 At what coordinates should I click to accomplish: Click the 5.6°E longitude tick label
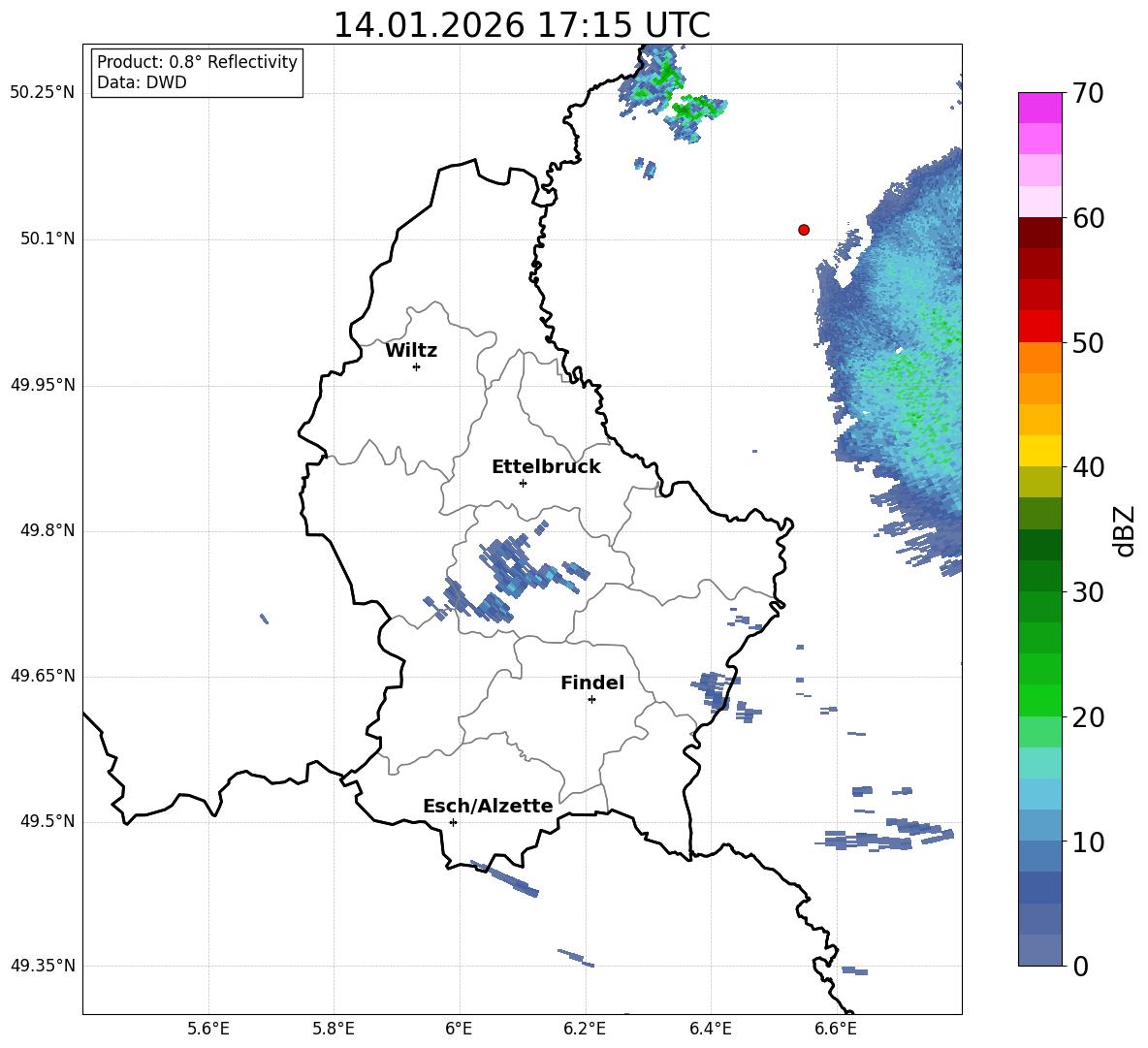tap(208, 1029)
